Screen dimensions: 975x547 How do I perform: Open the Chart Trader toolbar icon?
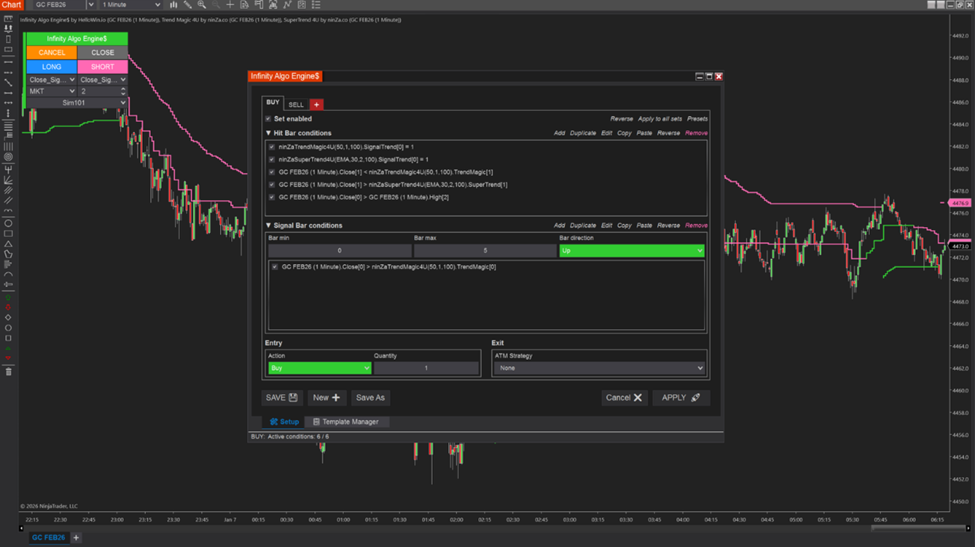[x=259, y=4]
